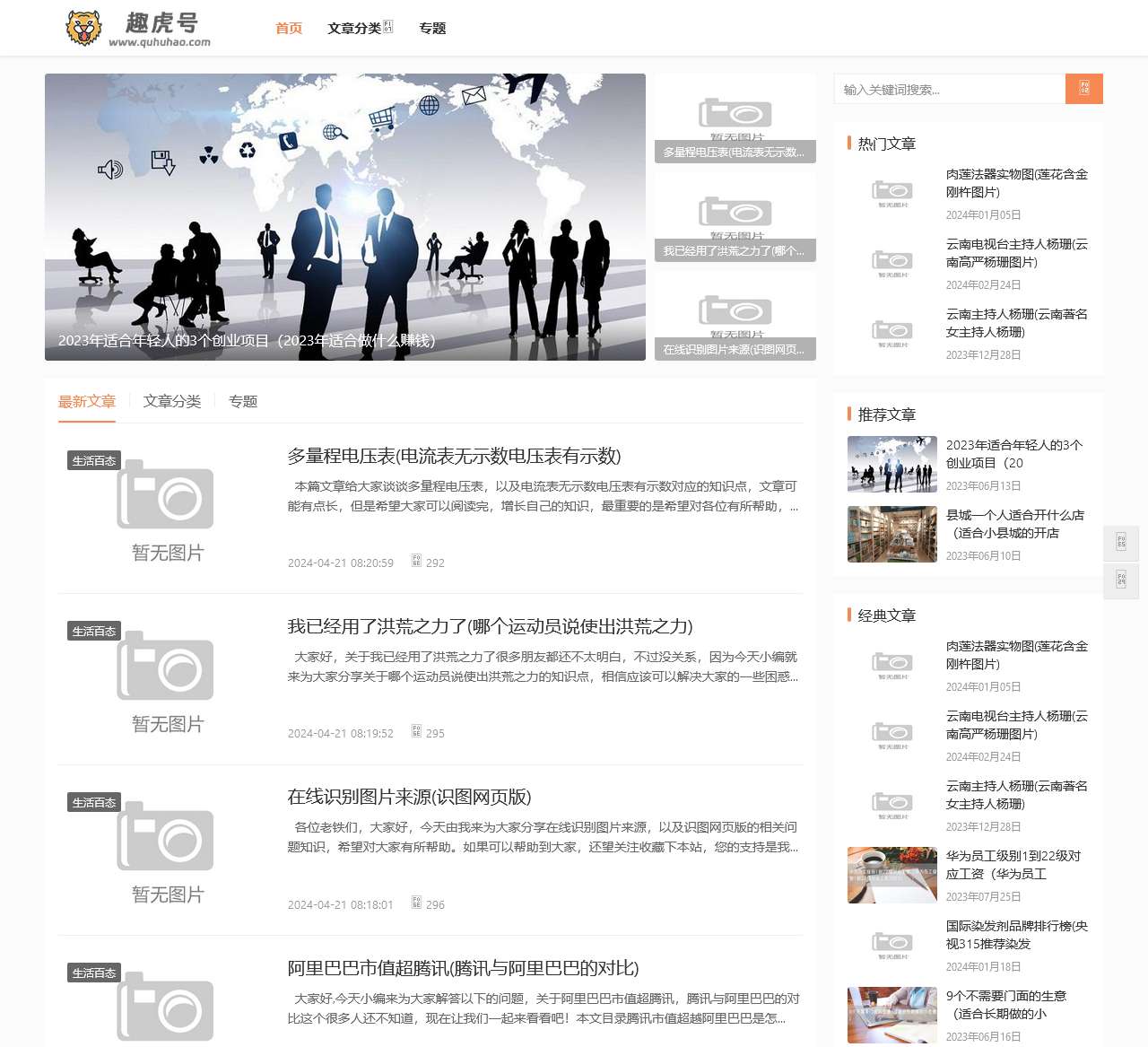This screenshot has width=1148, height=1047.
Task: Click the 推荐文章 section heading
Action: coord(887,414)
